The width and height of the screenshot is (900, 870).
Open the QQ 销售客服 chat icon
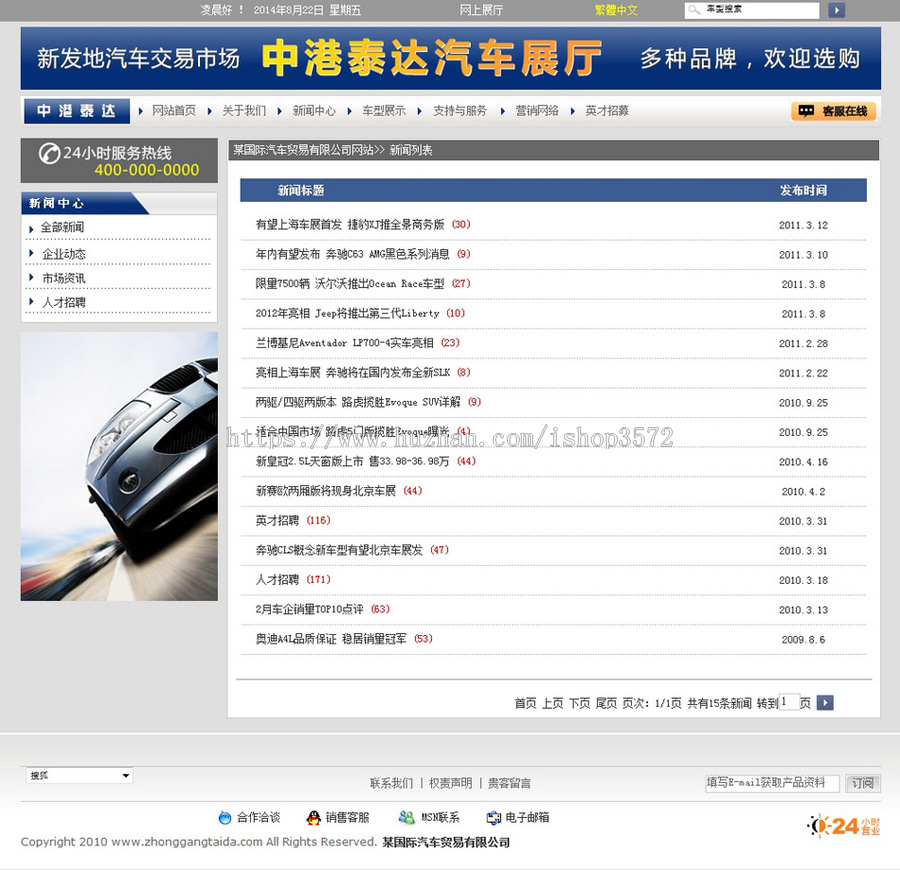[x=312, y=817]
